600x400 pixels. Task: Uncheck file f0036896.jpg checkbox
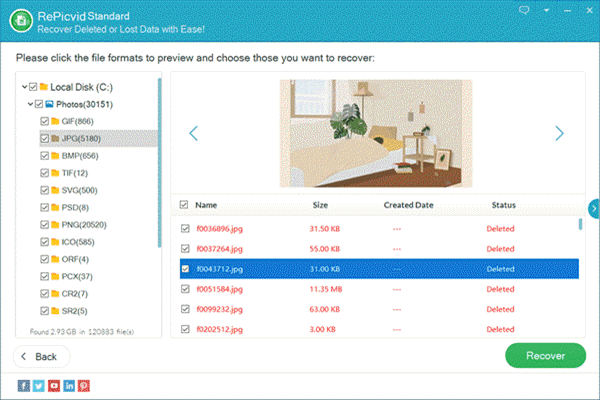coord(185,229)
